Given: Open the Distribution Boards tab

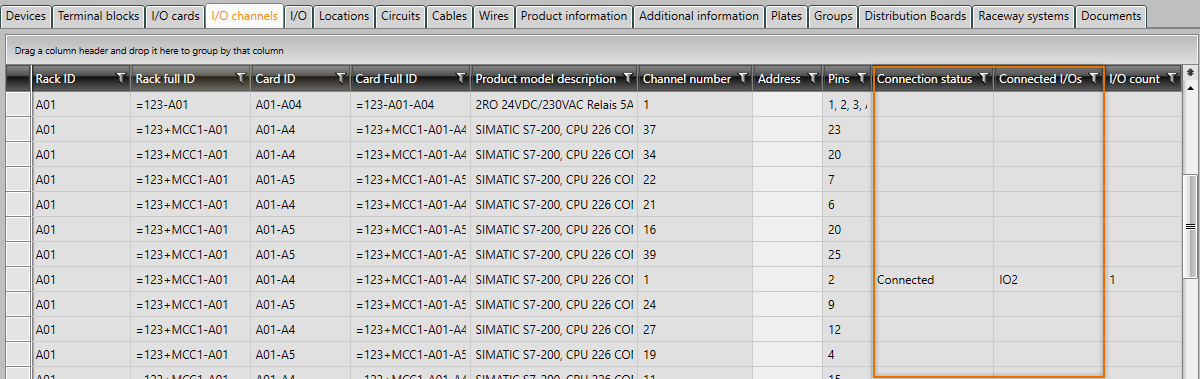Looking at the screenshot, I should (x=915, y=16).
